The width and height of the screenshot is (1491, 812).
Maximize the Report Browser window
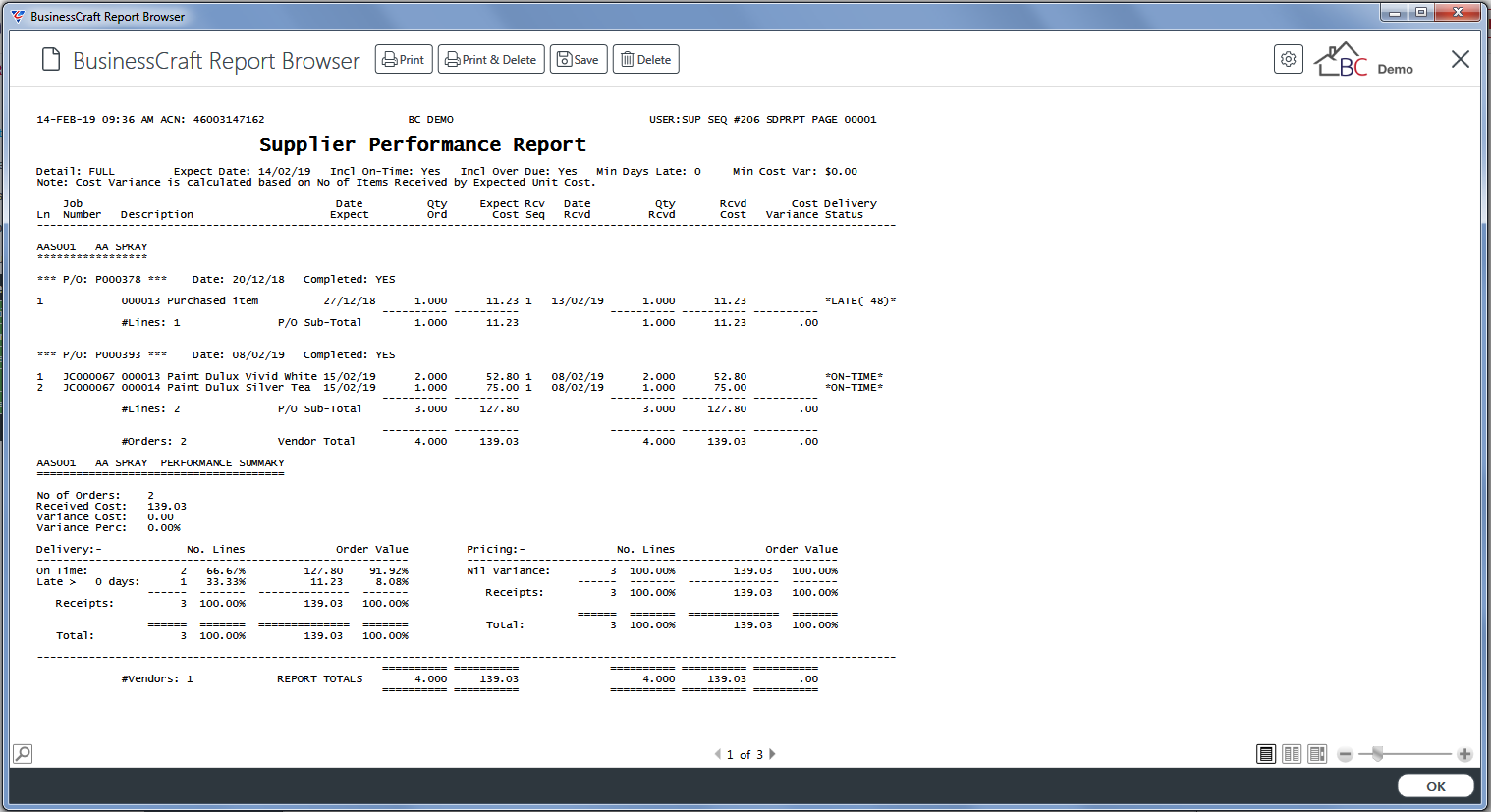(1421, 12)
